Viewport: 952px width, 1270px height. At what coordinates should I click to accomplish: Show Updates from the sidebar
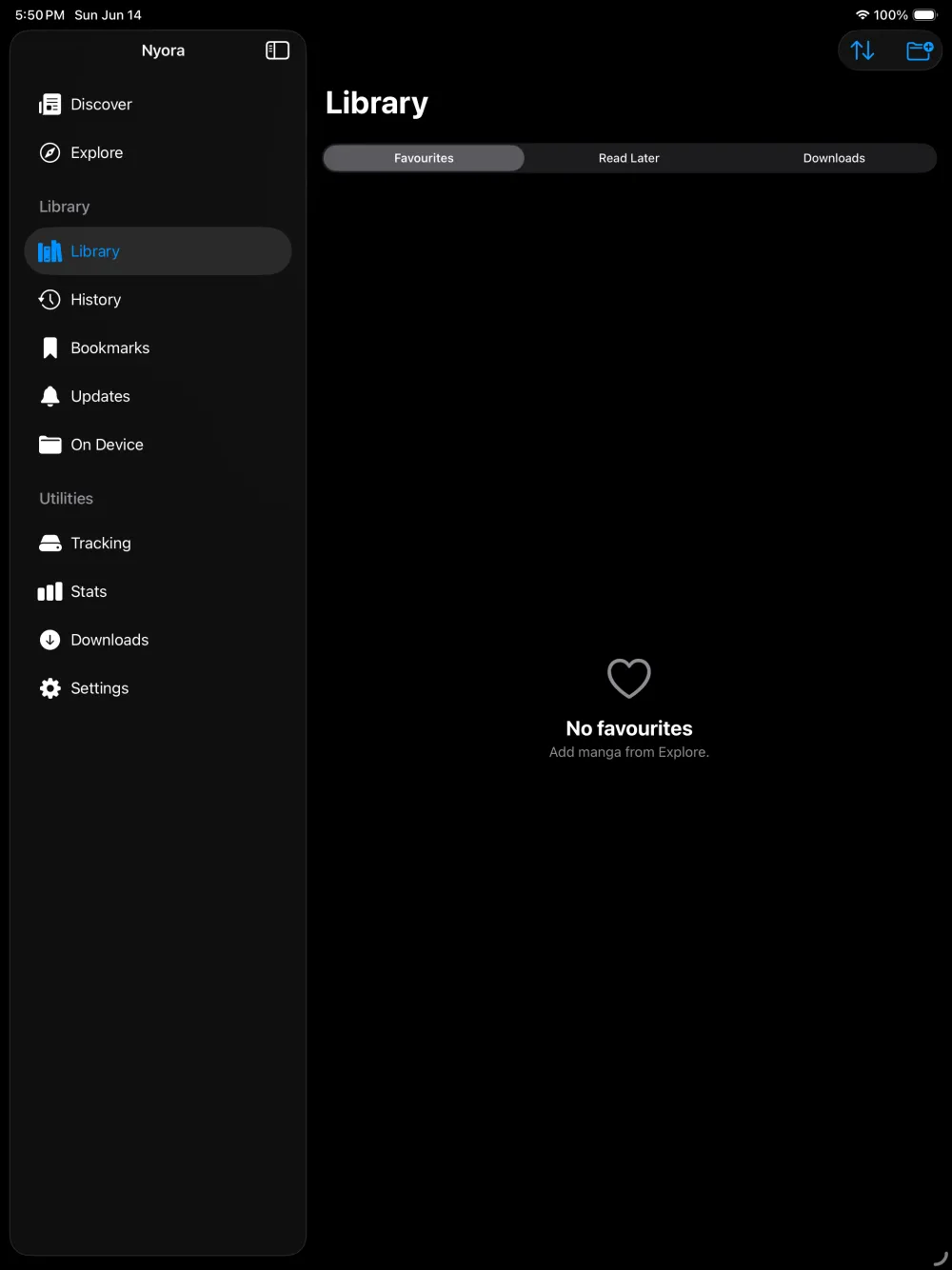tap(158, 397)
